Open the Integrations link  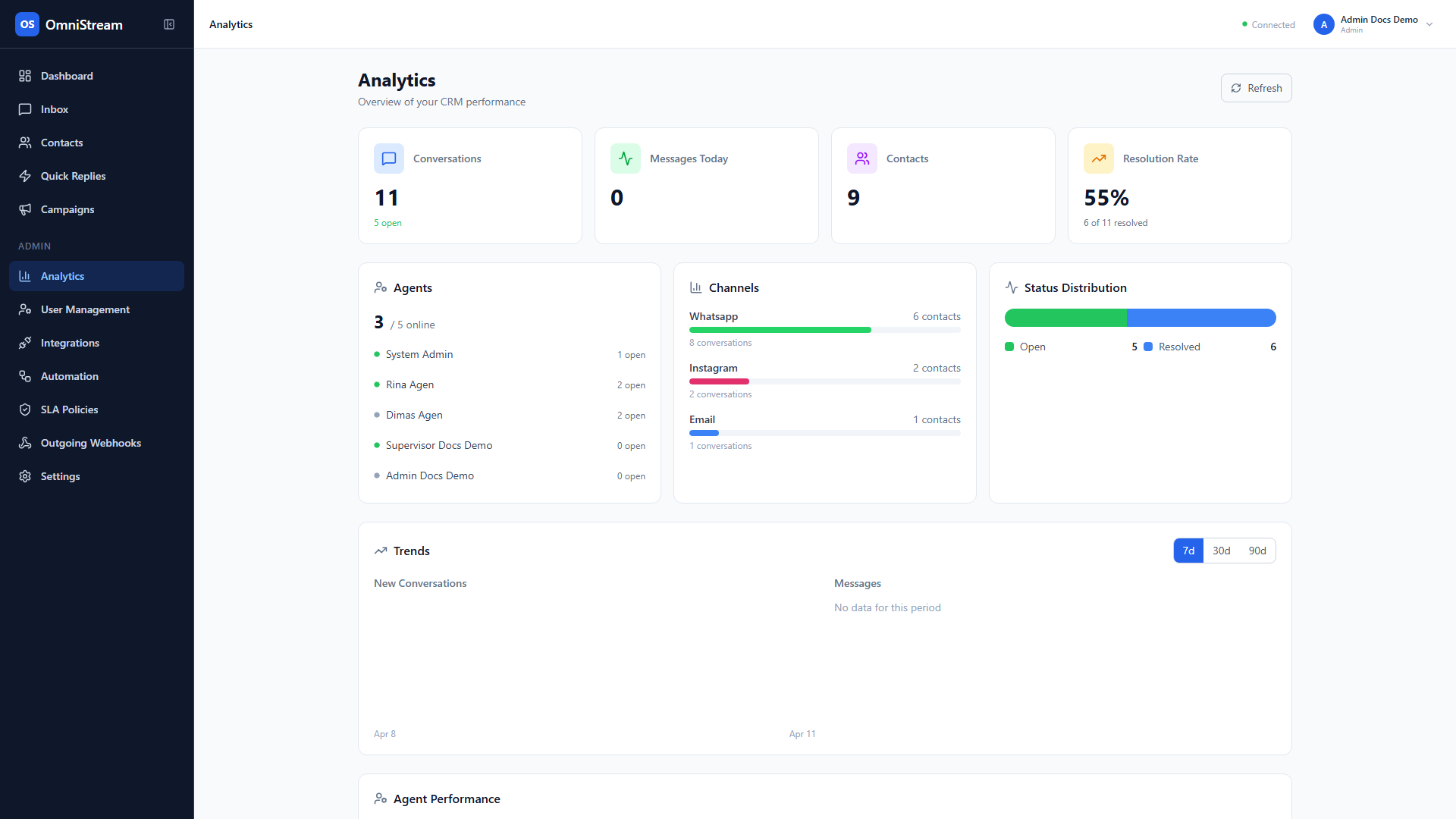point(96,343)
